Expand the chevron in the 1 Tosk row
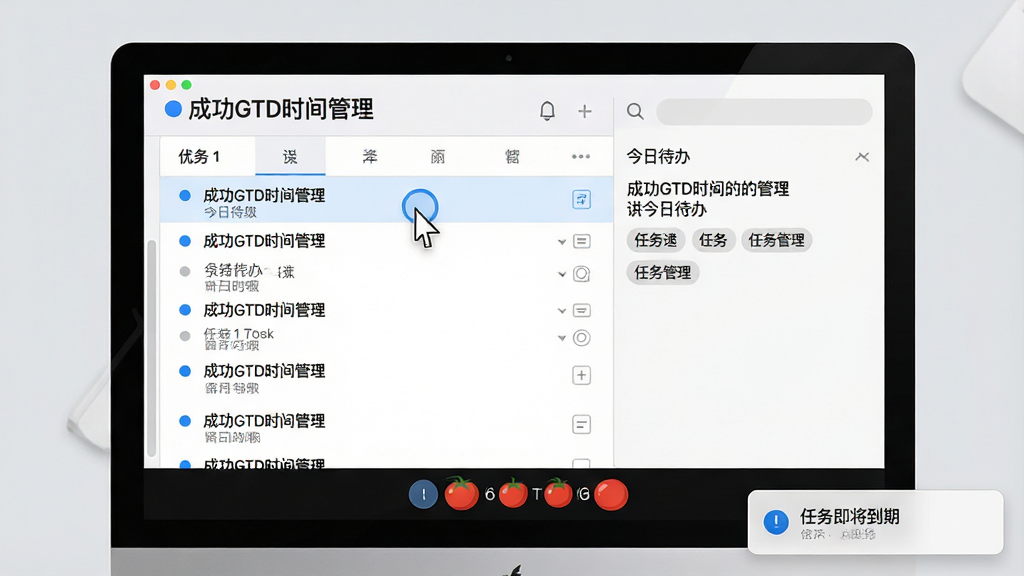 tap(562, 338)
